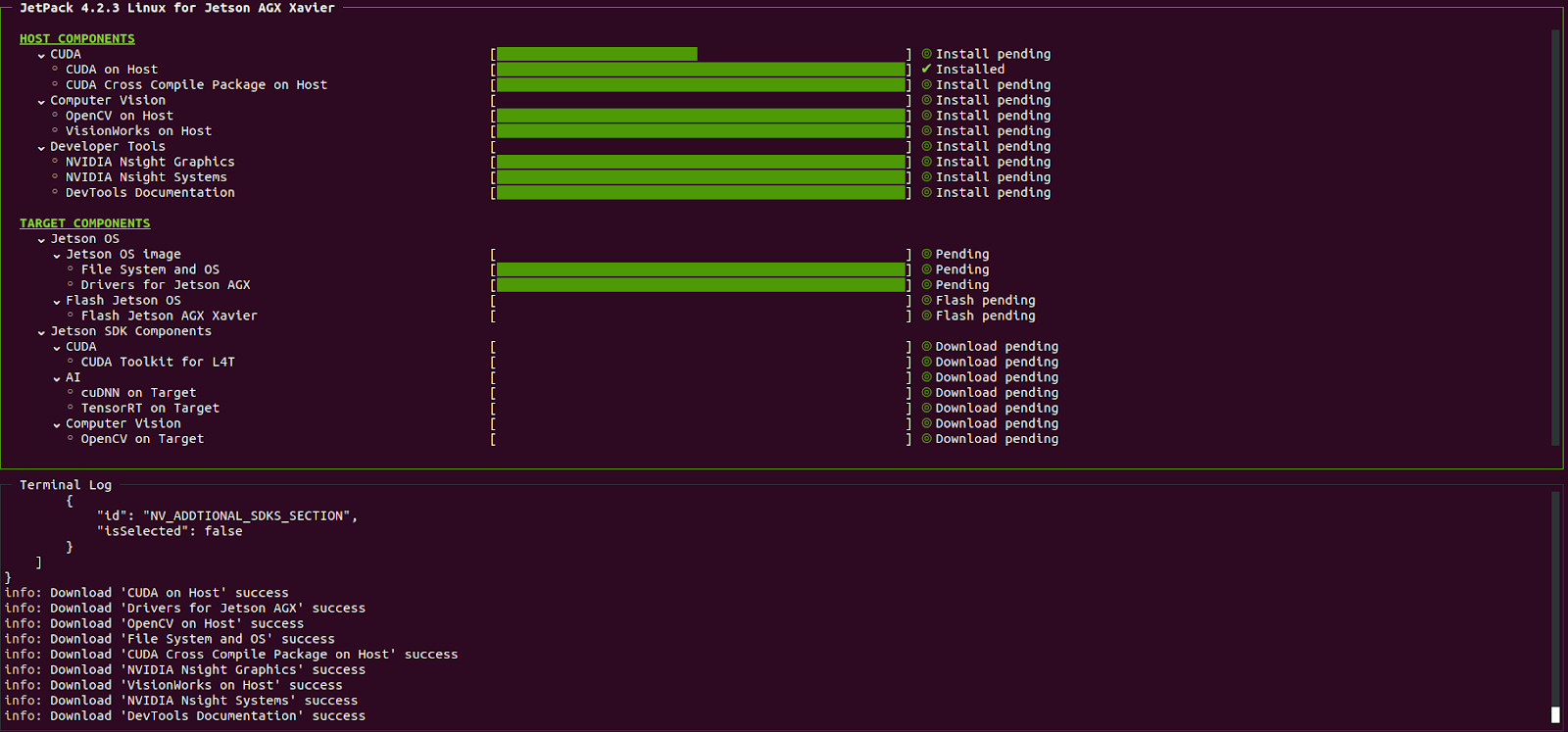This screenshot has width=1568, height=732.
Task: Click pending icon for Drivers for Jetson AGX
Action: (926, 284)
